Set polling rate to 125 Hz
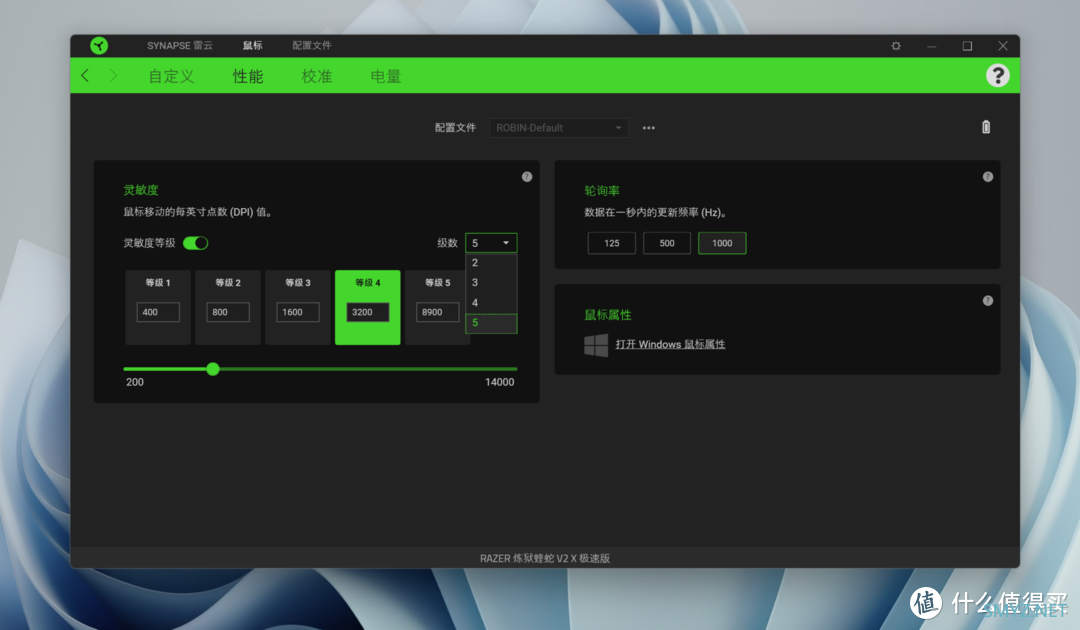 pyautogui.click(x=612, y=243)
